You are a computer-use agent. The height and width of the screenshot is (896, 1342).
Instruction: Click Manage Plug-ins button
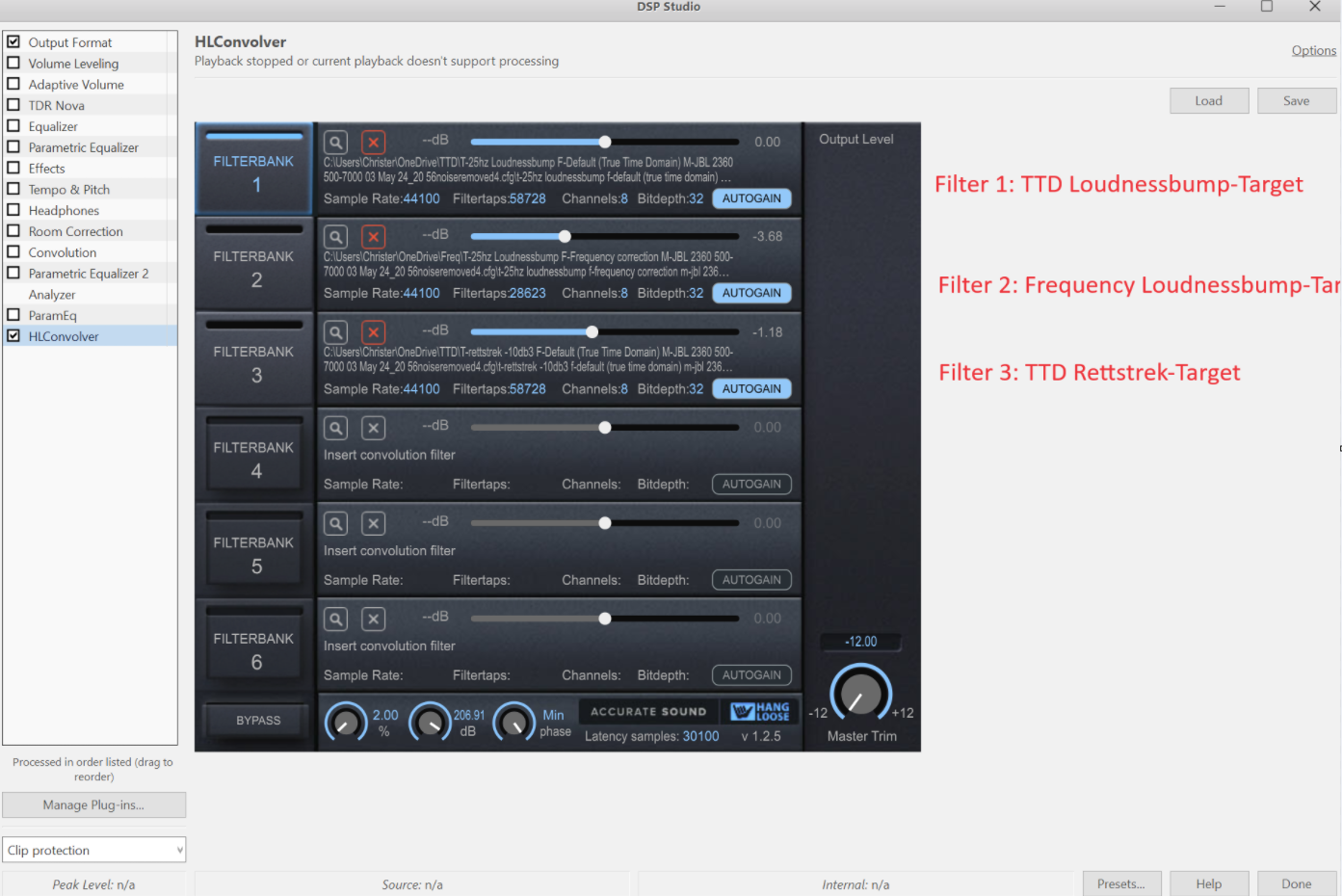pos(94,805)
